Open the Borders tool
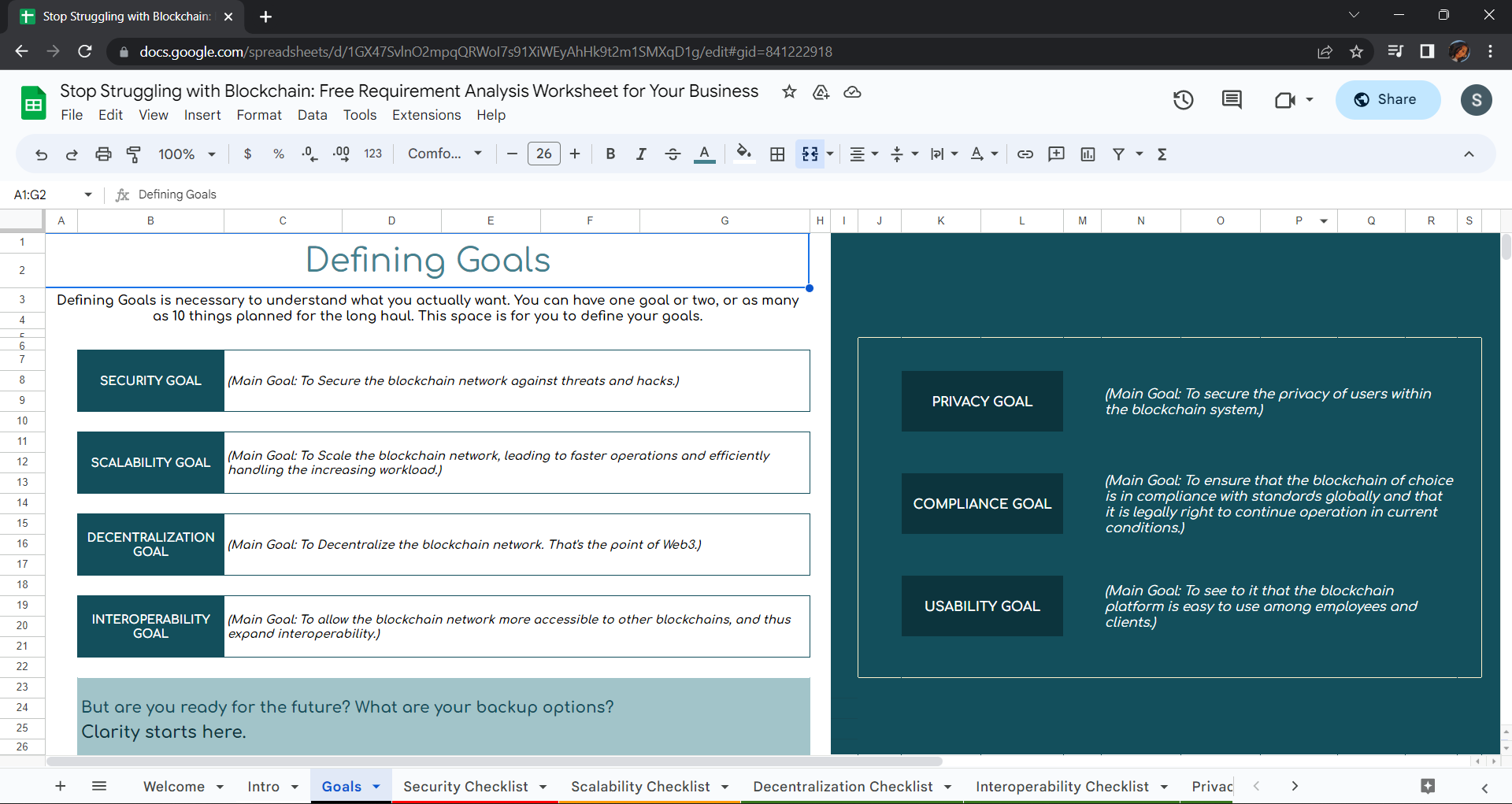This screenshot has height=804, width=1512. coord(777,154)
